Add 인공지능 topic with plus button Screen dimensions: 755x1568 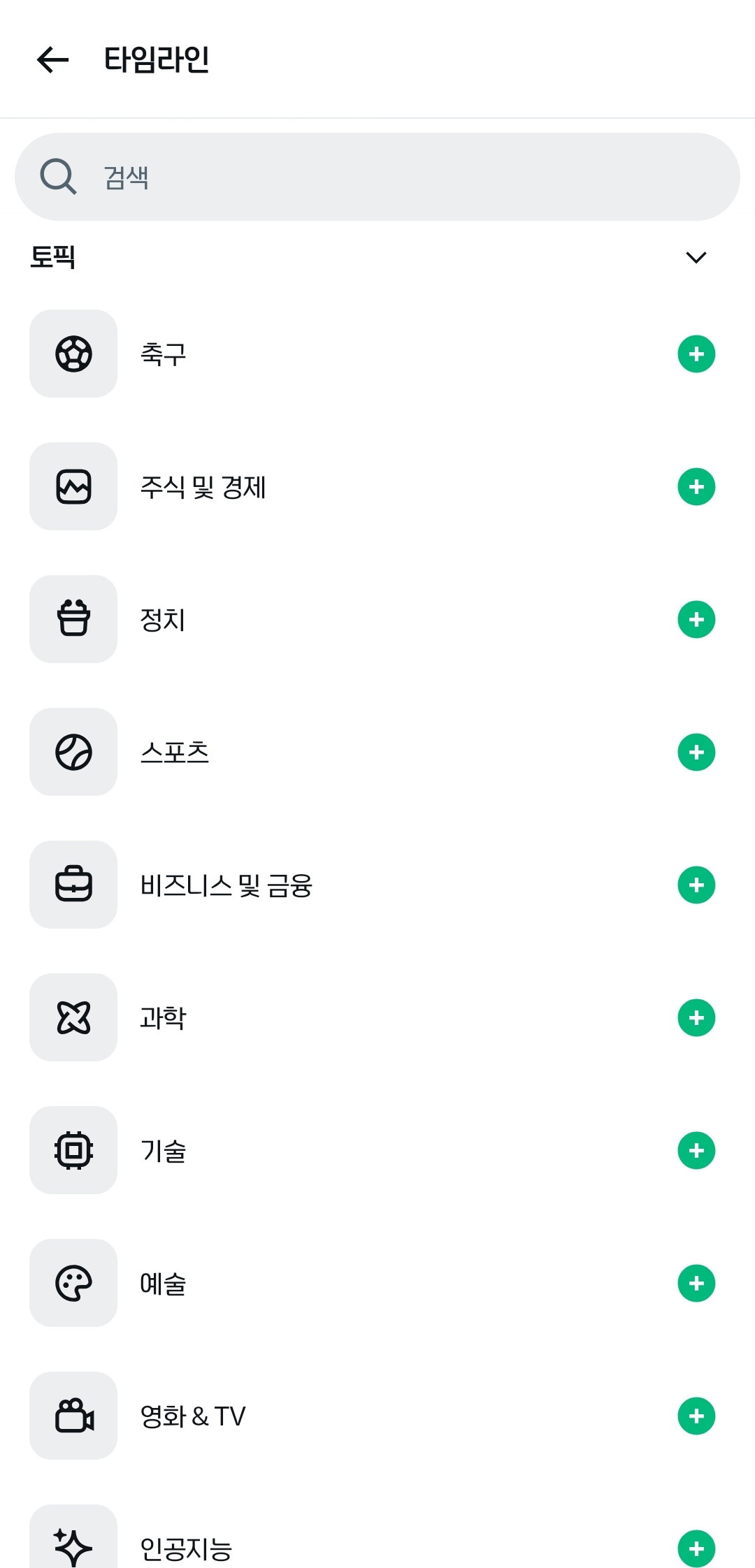(696, 1548)
